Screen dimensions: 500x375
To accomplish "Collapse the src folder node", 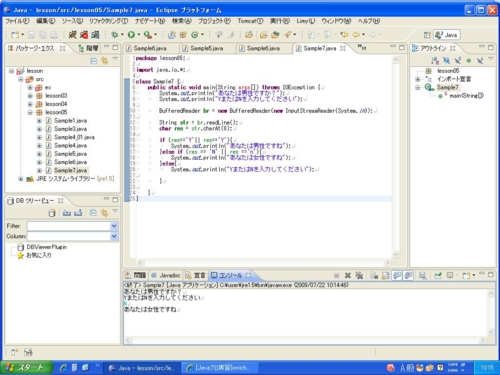I will [x=21, y=79].
